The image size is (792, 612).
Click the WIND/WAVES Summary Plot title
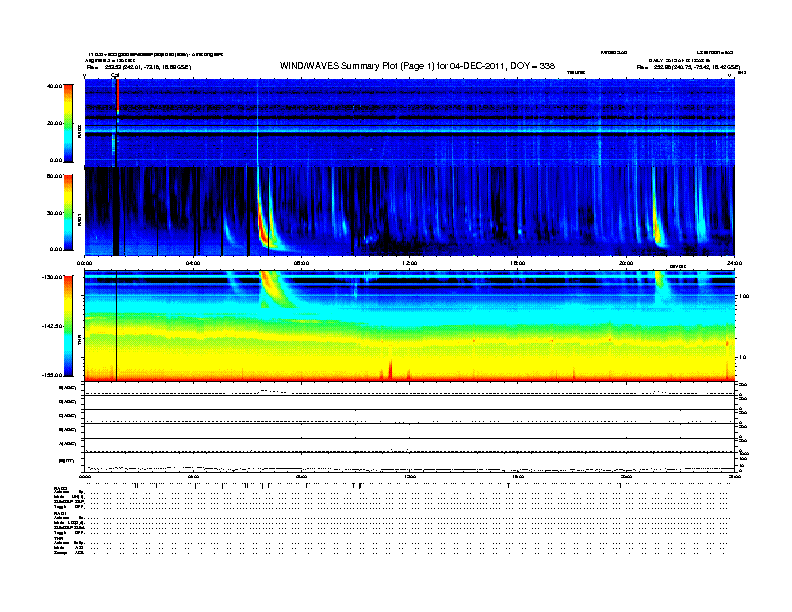(x=417, y=66)
